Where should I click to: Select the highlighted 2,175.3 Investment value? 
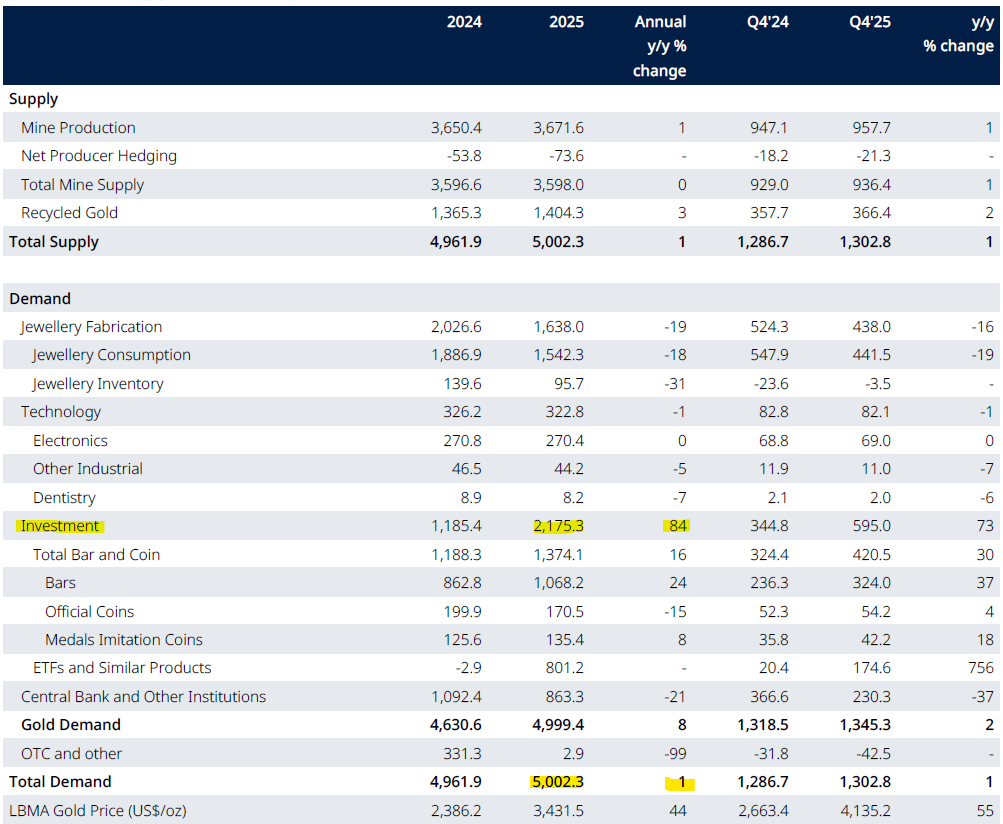pos(560,526)
